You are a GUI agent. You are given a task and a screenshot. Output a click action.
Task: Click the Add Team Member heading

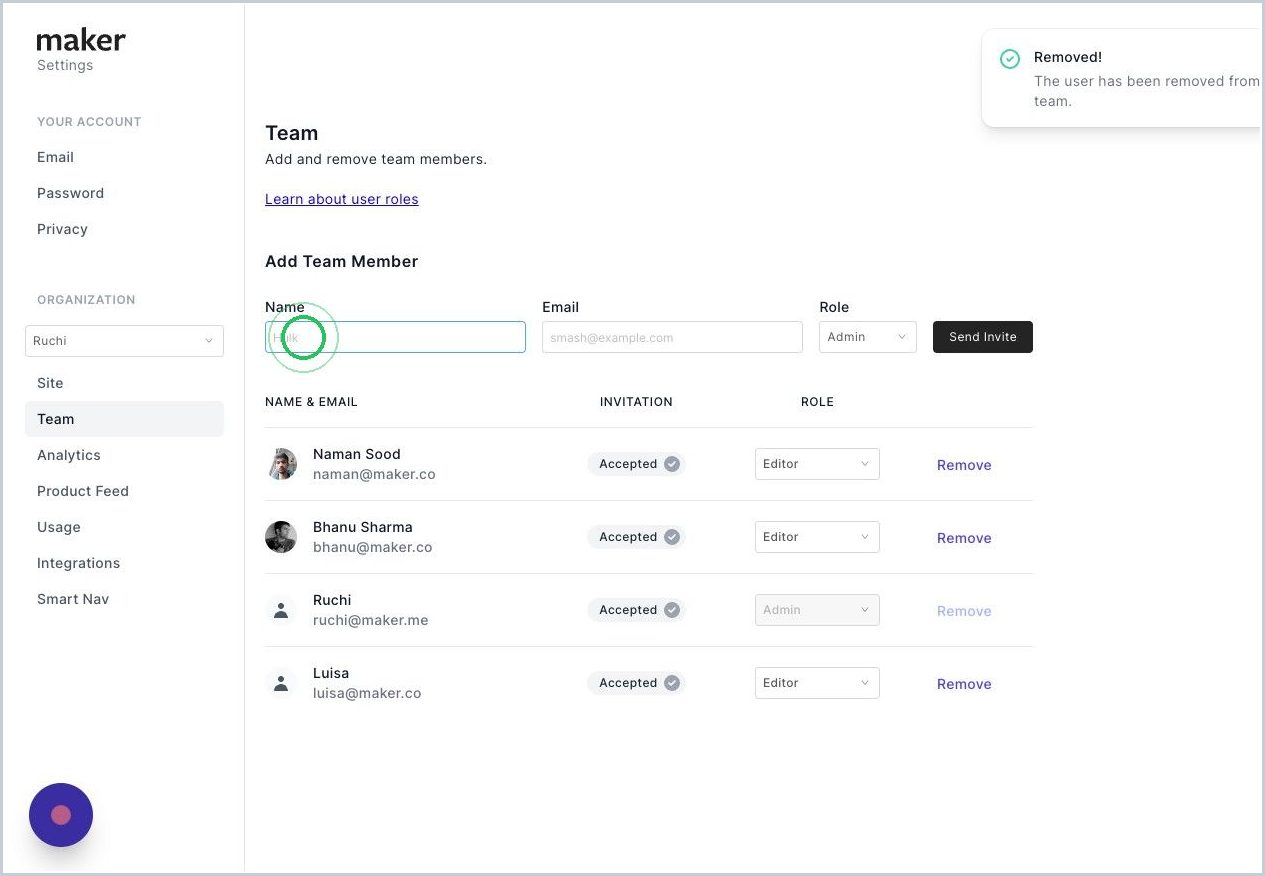[342, 261]
